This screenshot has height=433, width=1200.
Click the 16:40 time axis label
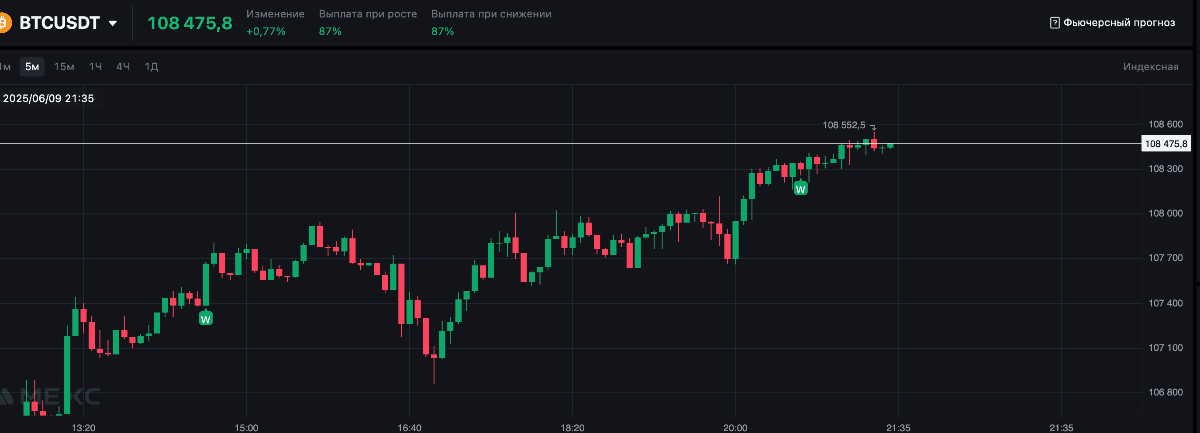click(x=409, y=427)
